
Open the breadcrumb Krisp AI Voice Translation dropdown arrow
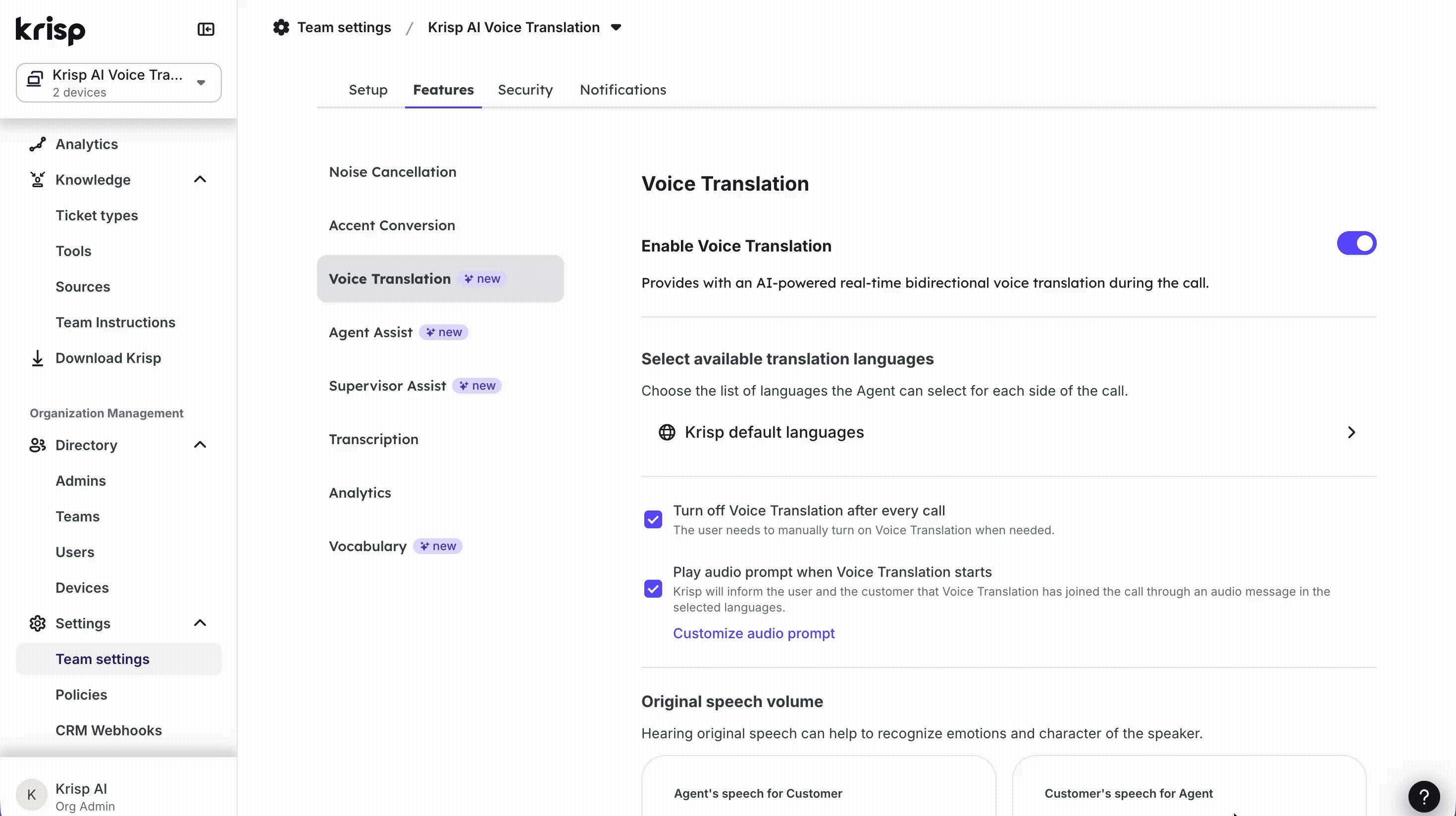click(x=616, y=27)
